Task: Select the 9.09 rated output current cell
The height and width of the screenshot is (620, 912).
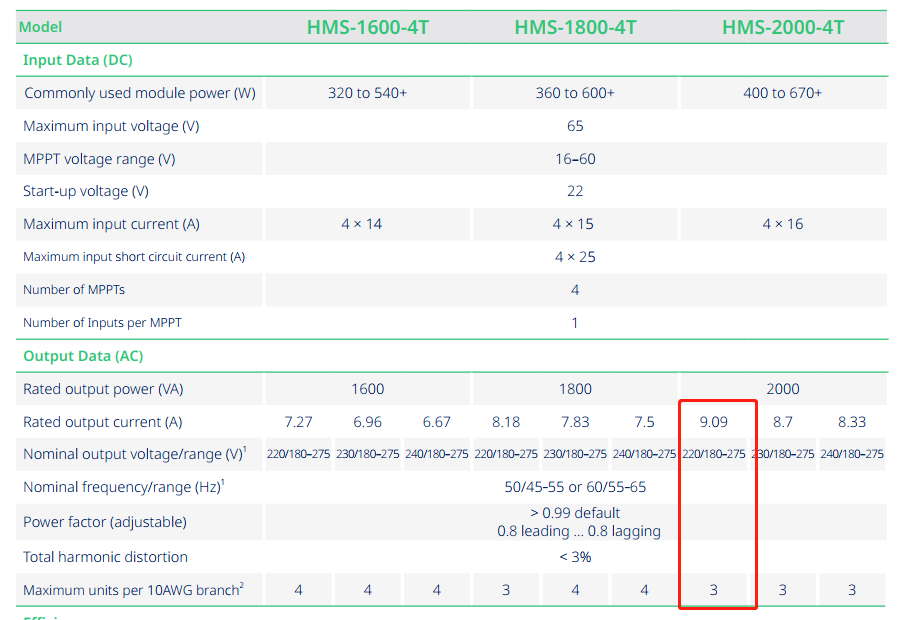Action: pyautogui.click(x=713, y=422)
